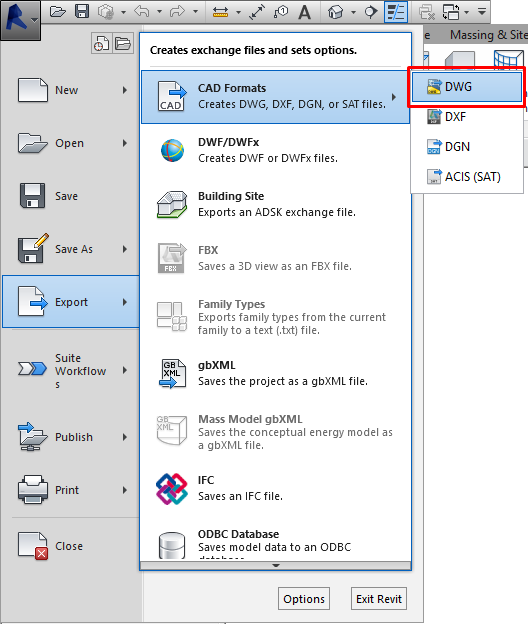The image size is (528, 624).
Task: Expand Customize Quick Access Toolbar dropdown
Action: (x=482, y=12)
